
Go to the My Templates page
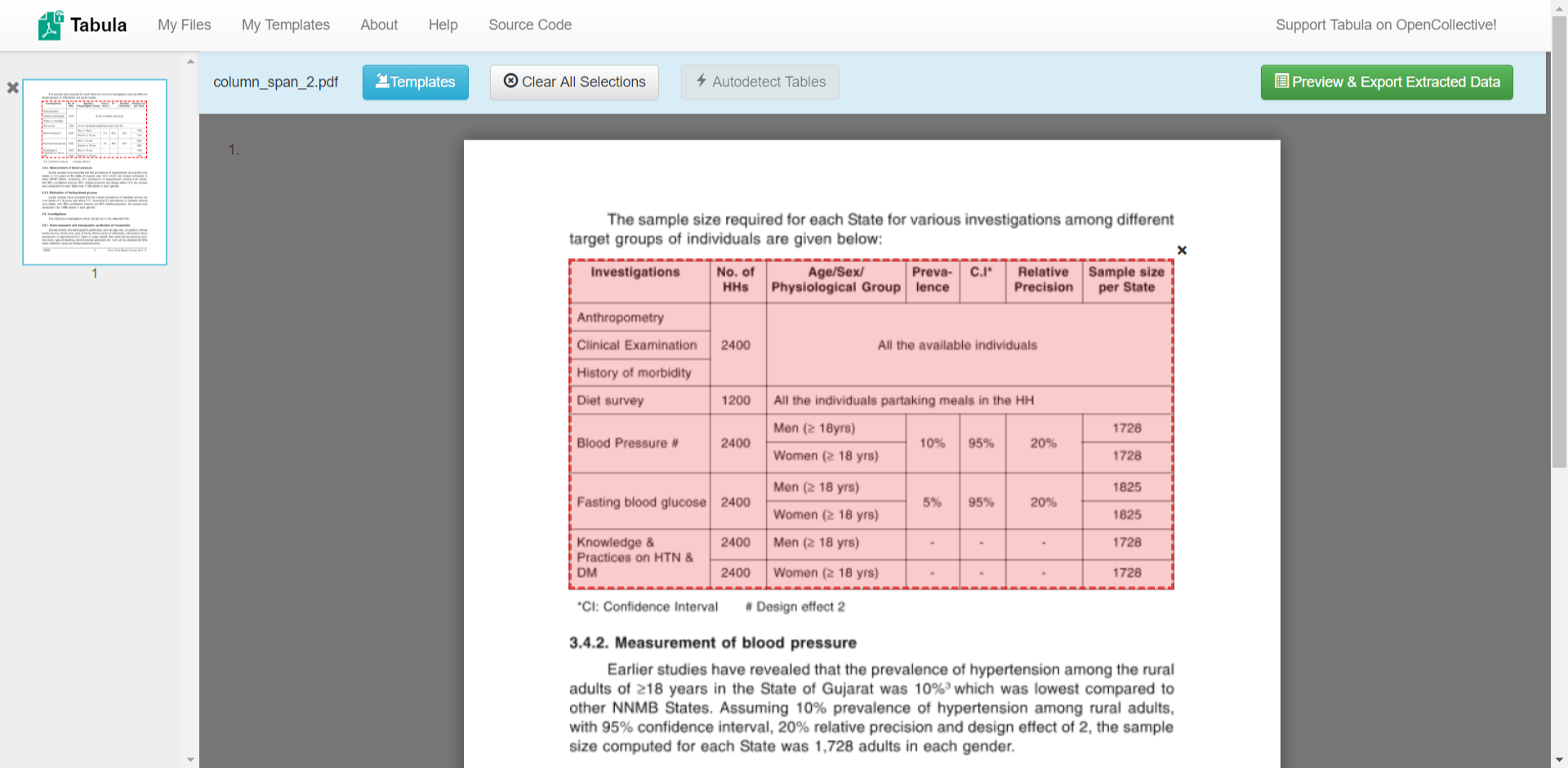285,25
